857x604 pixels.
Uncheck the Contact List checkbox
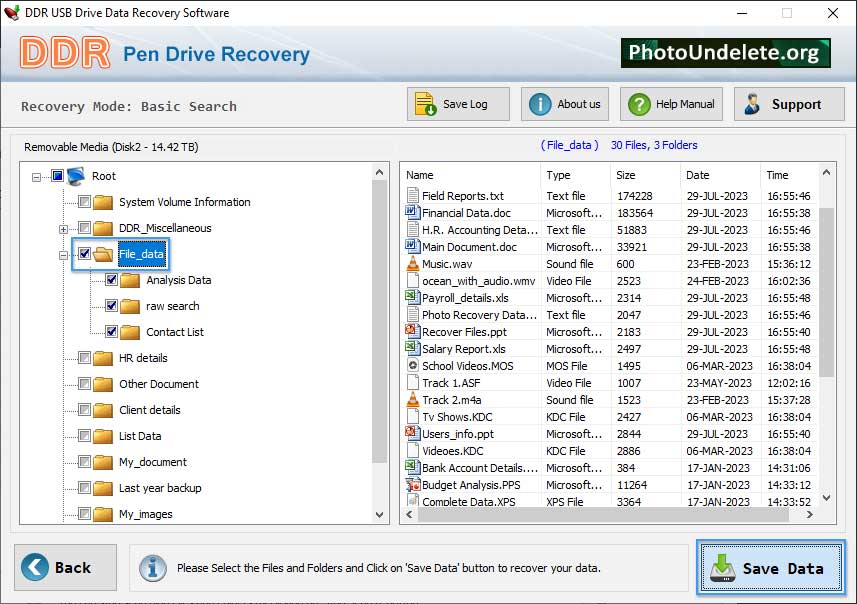[111, 331]
